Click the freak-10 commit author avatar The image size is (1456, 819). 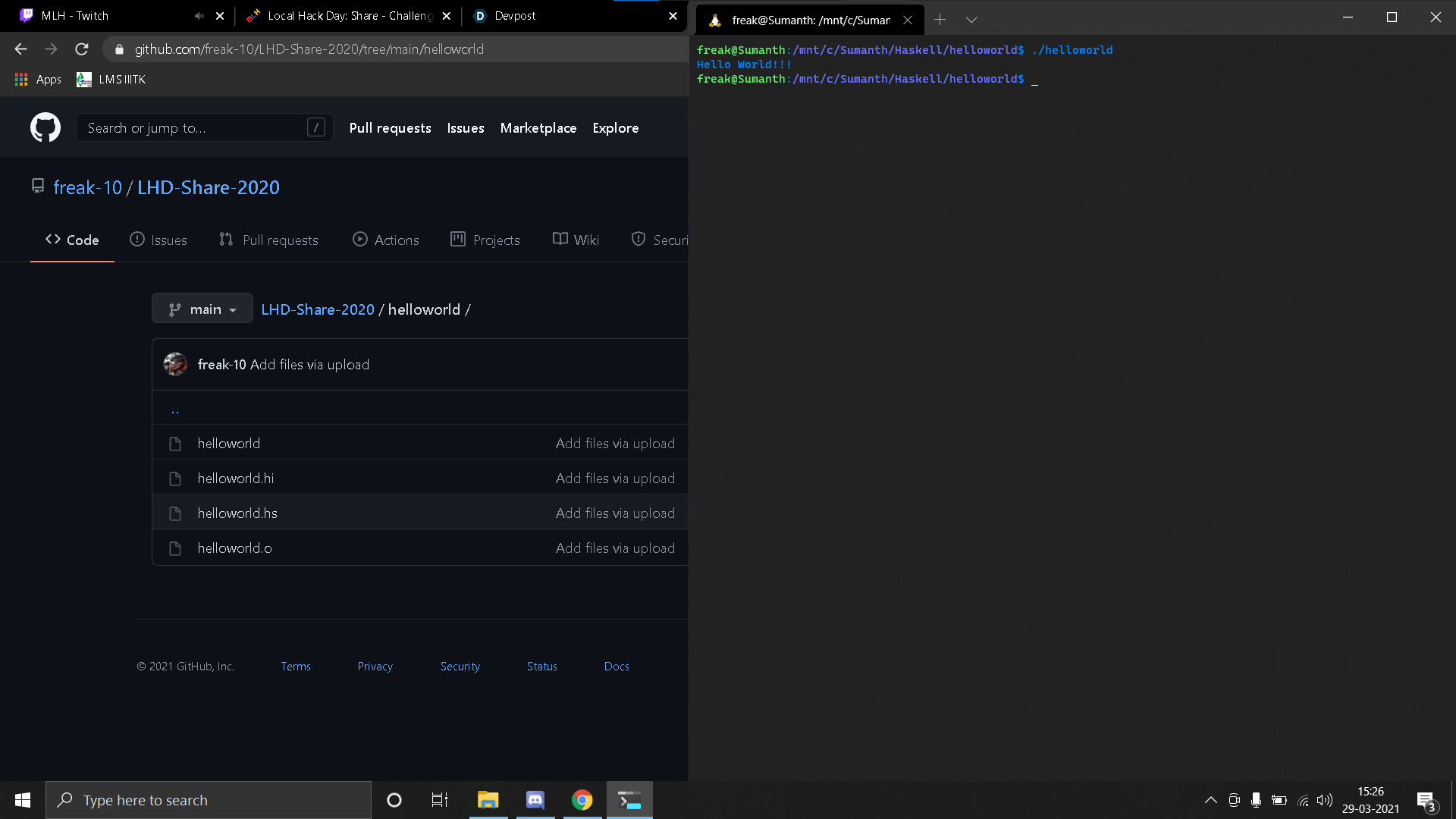tap(175, 365)
